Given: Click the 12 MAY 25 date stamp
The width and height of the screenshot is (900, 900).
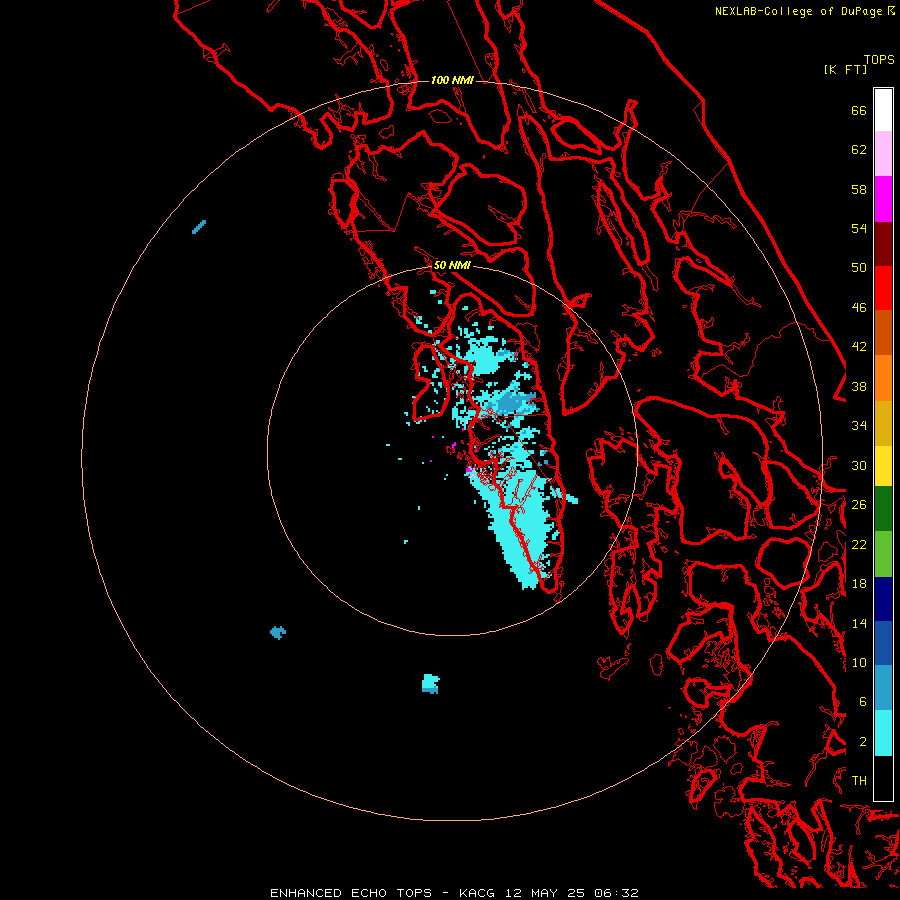Looking at the screenshot, I should pos(545,893).
